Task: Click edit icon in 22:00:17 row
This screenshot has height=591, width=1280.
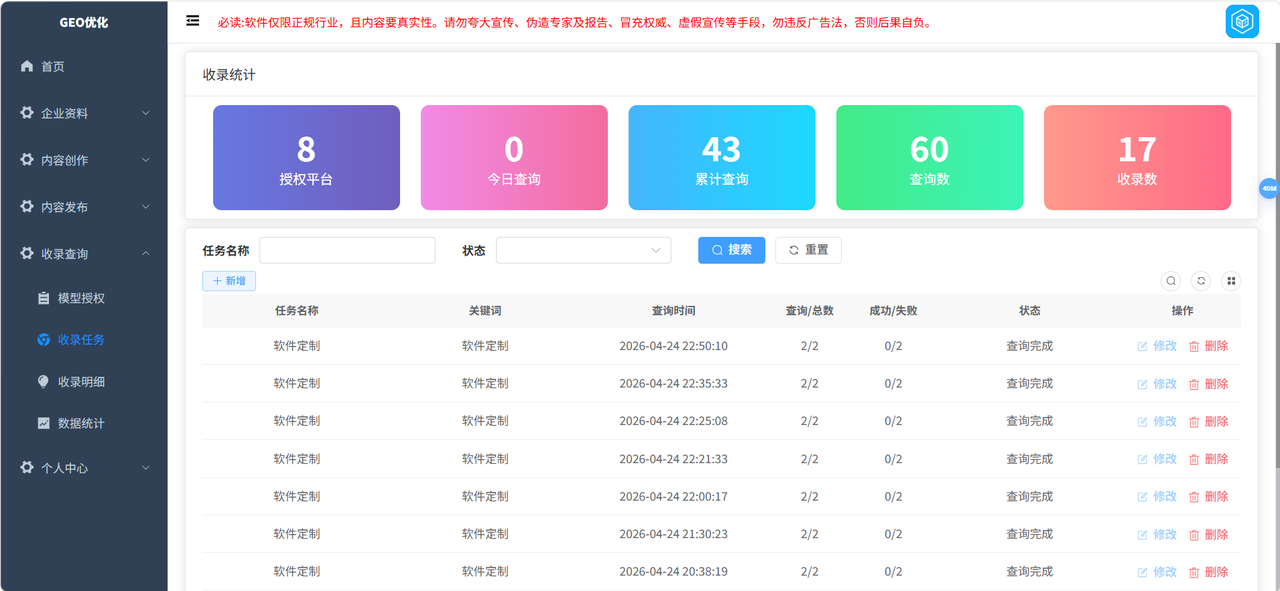Action: (x=1143, y=497)
